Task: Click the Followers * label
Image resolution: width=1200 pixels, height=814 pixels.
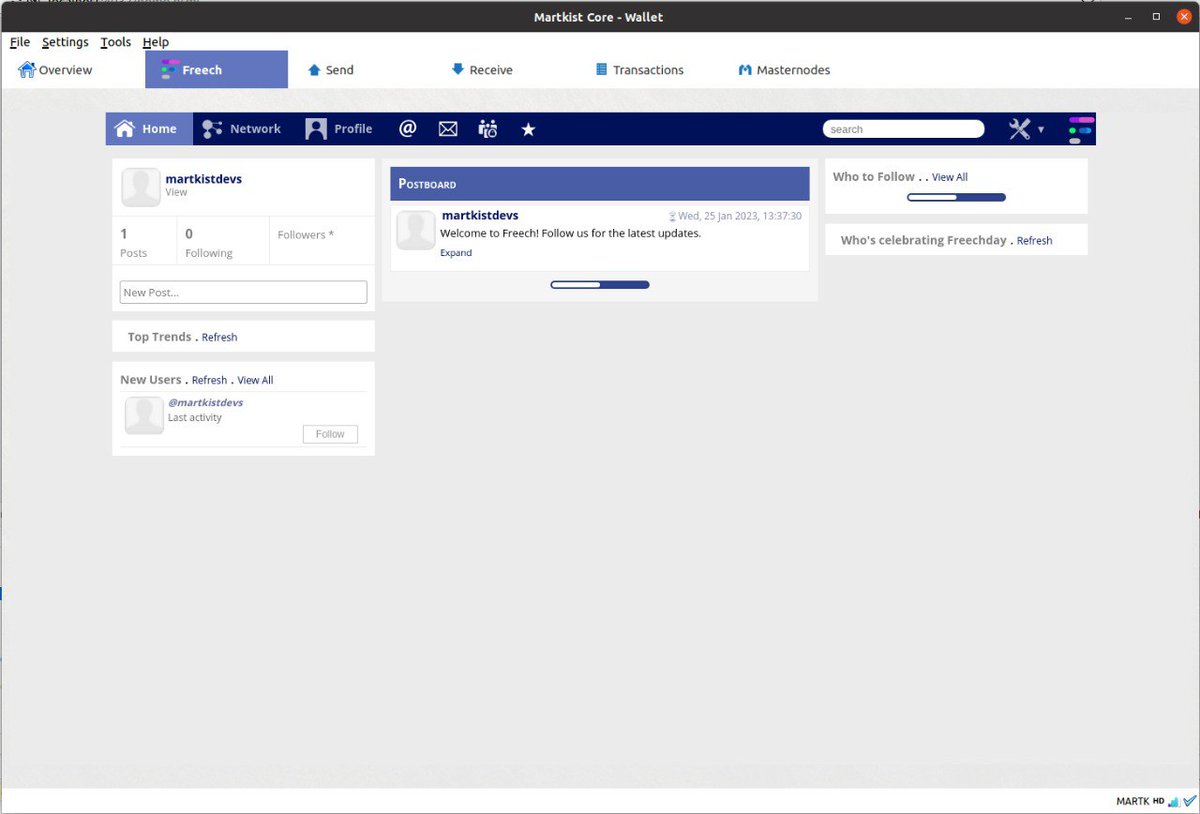Action: [x=306, y=235]
